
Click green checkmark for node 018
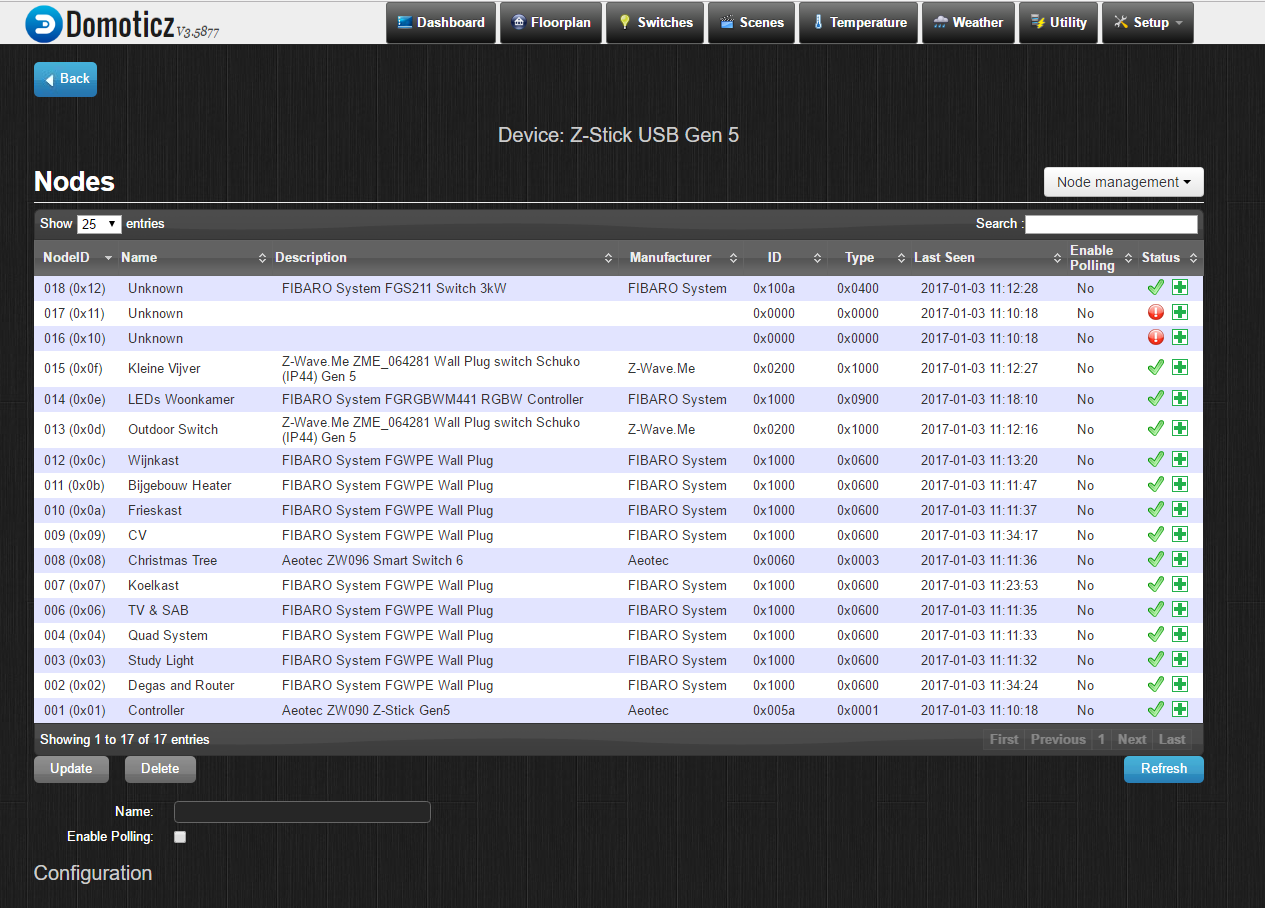pyautogui.click(x=1156, y=287)
